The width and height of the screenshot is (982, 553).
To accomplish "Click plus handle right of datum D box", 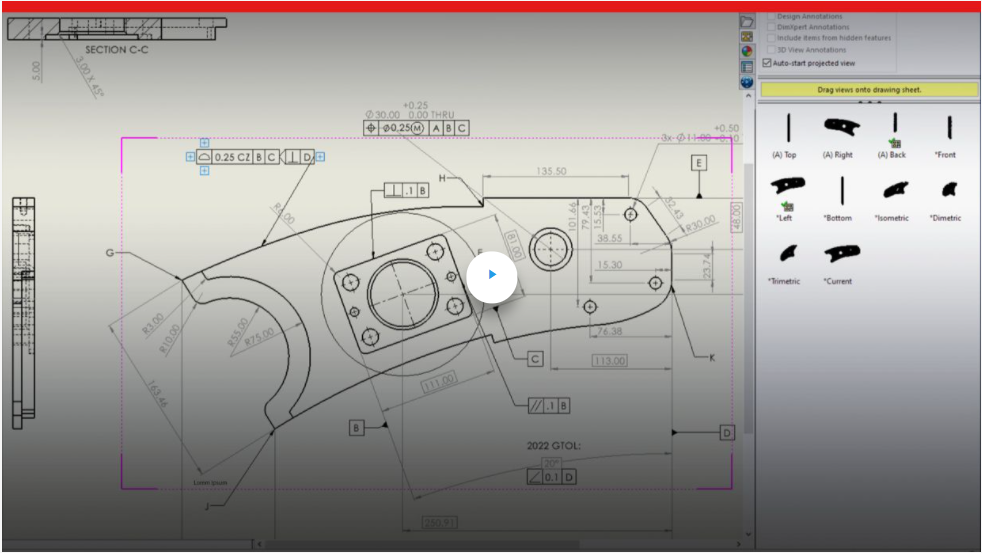I will 320,156.
